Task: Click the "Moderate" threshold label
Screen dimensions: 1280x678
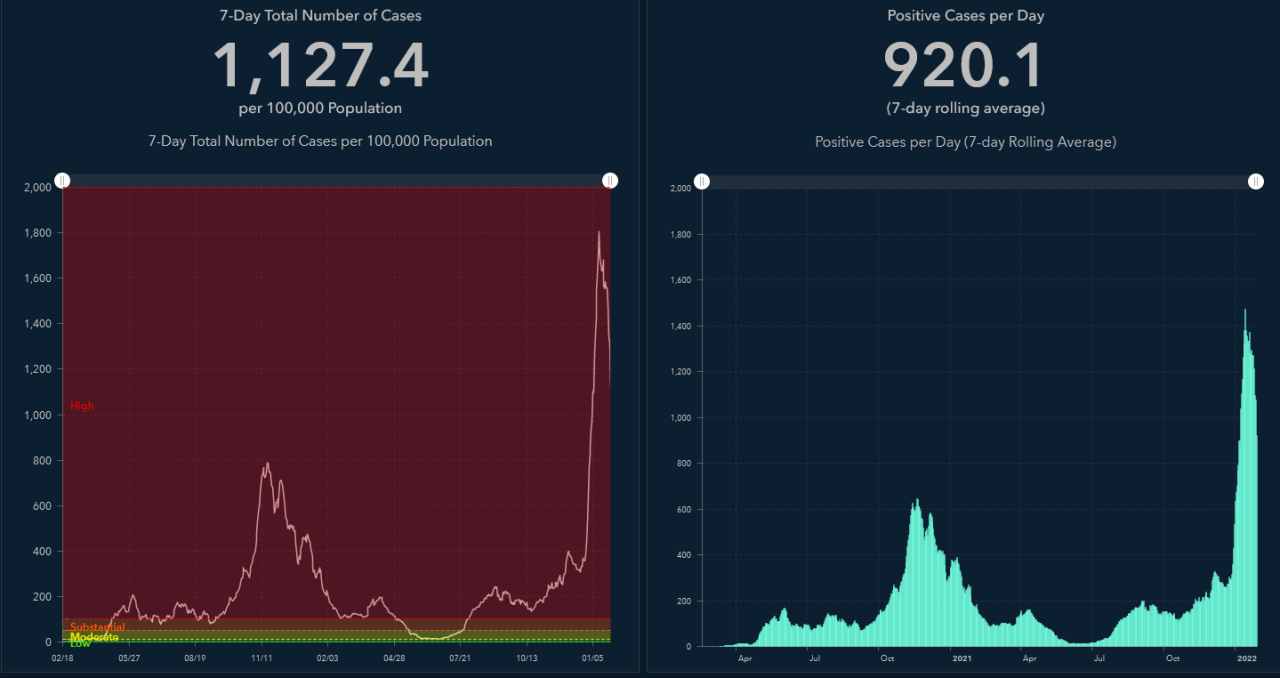Action: (96, 636)
